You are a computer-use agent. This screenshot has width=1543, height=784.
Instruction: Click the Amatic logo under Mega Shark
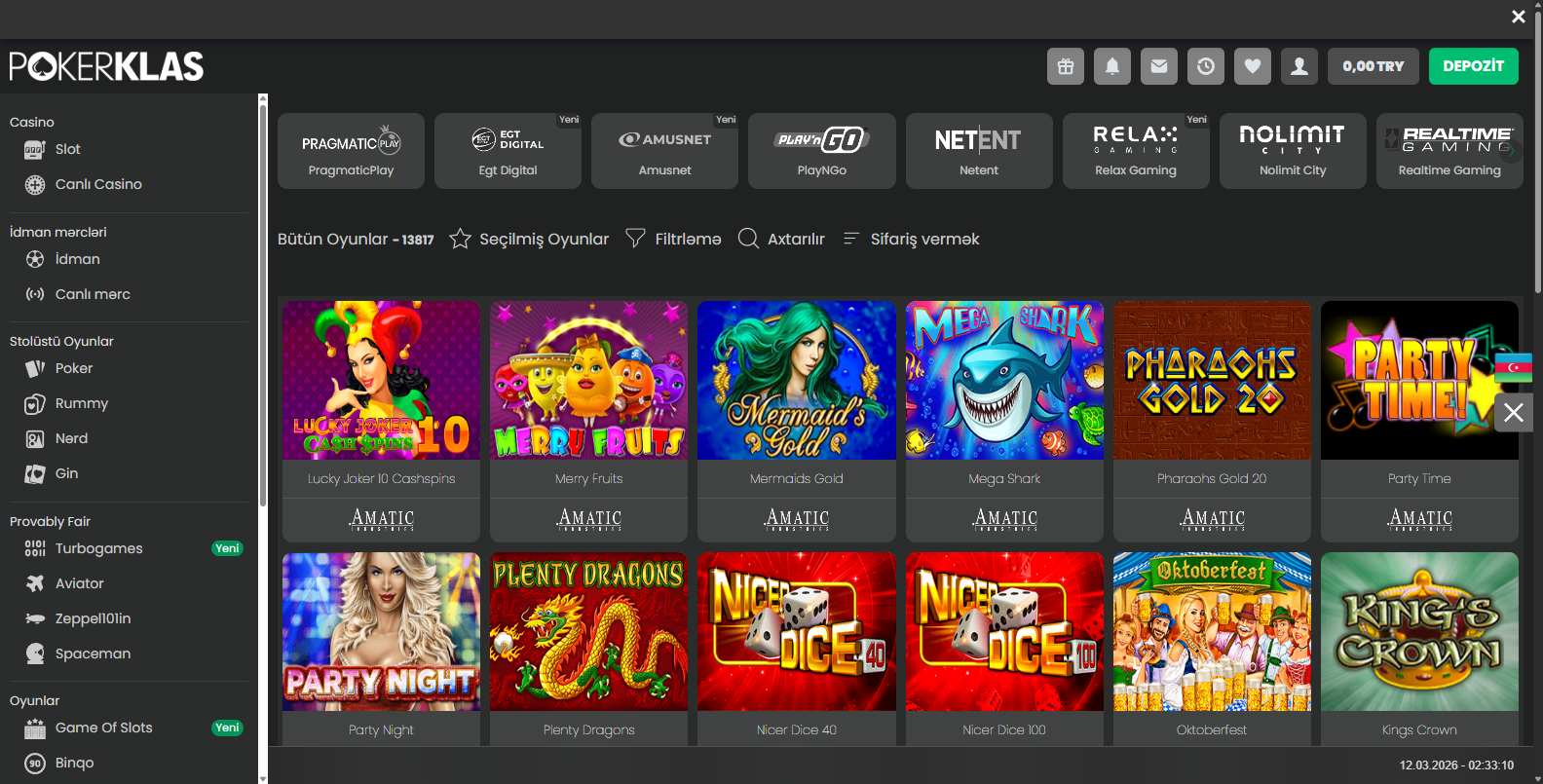1005,519
